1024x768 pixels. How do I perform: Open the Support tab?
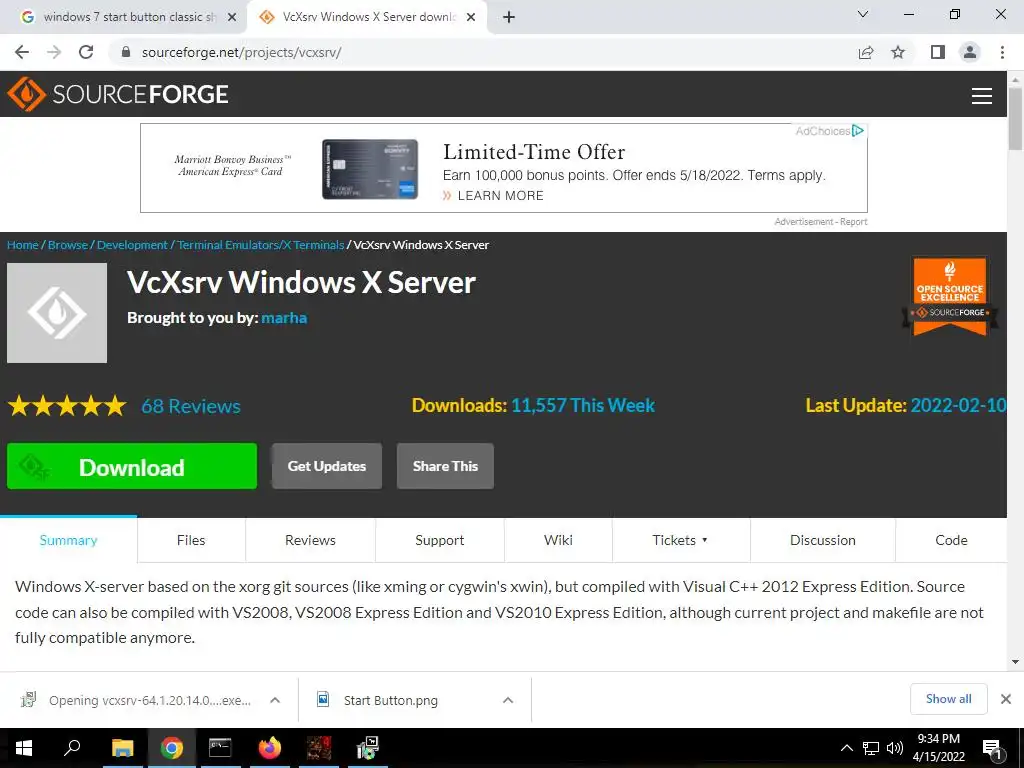(440, 540)
